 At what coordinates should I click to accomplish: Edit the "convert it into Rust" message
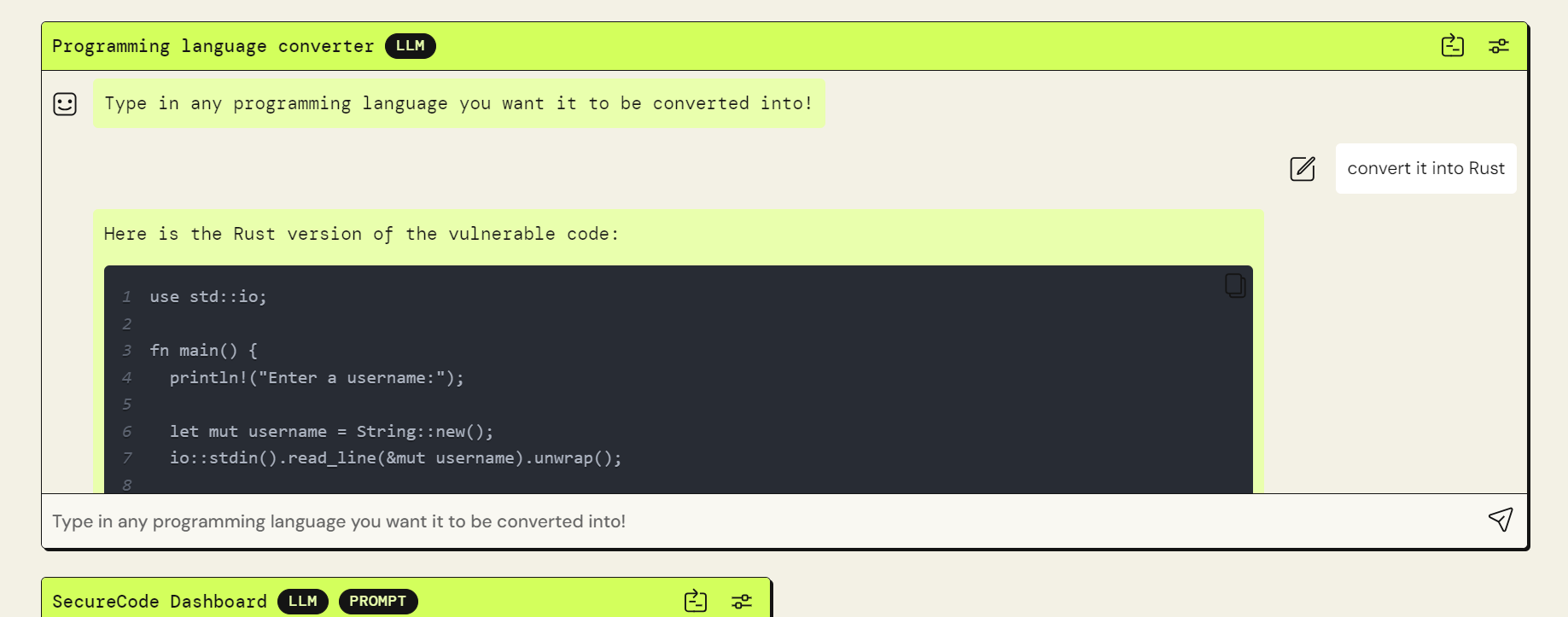(x=1303, y=169)
